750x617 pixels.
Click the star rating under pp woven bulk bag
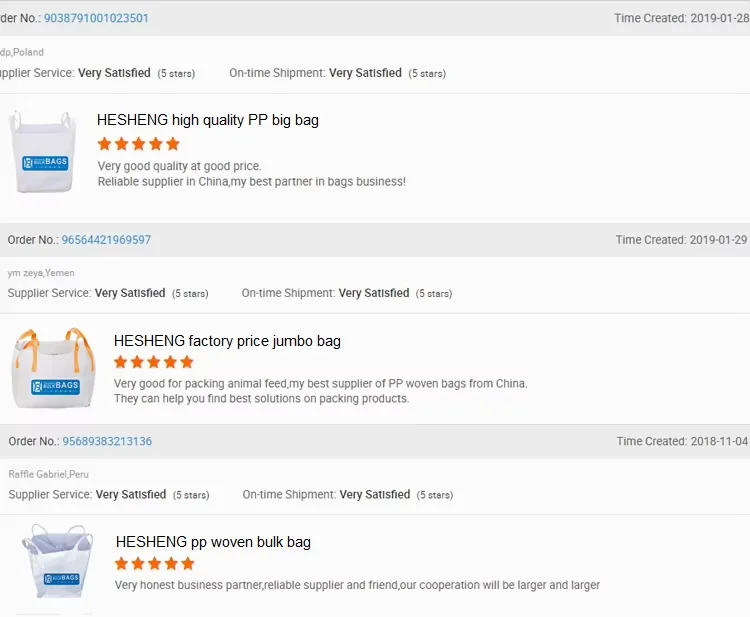tap(155, 564)
